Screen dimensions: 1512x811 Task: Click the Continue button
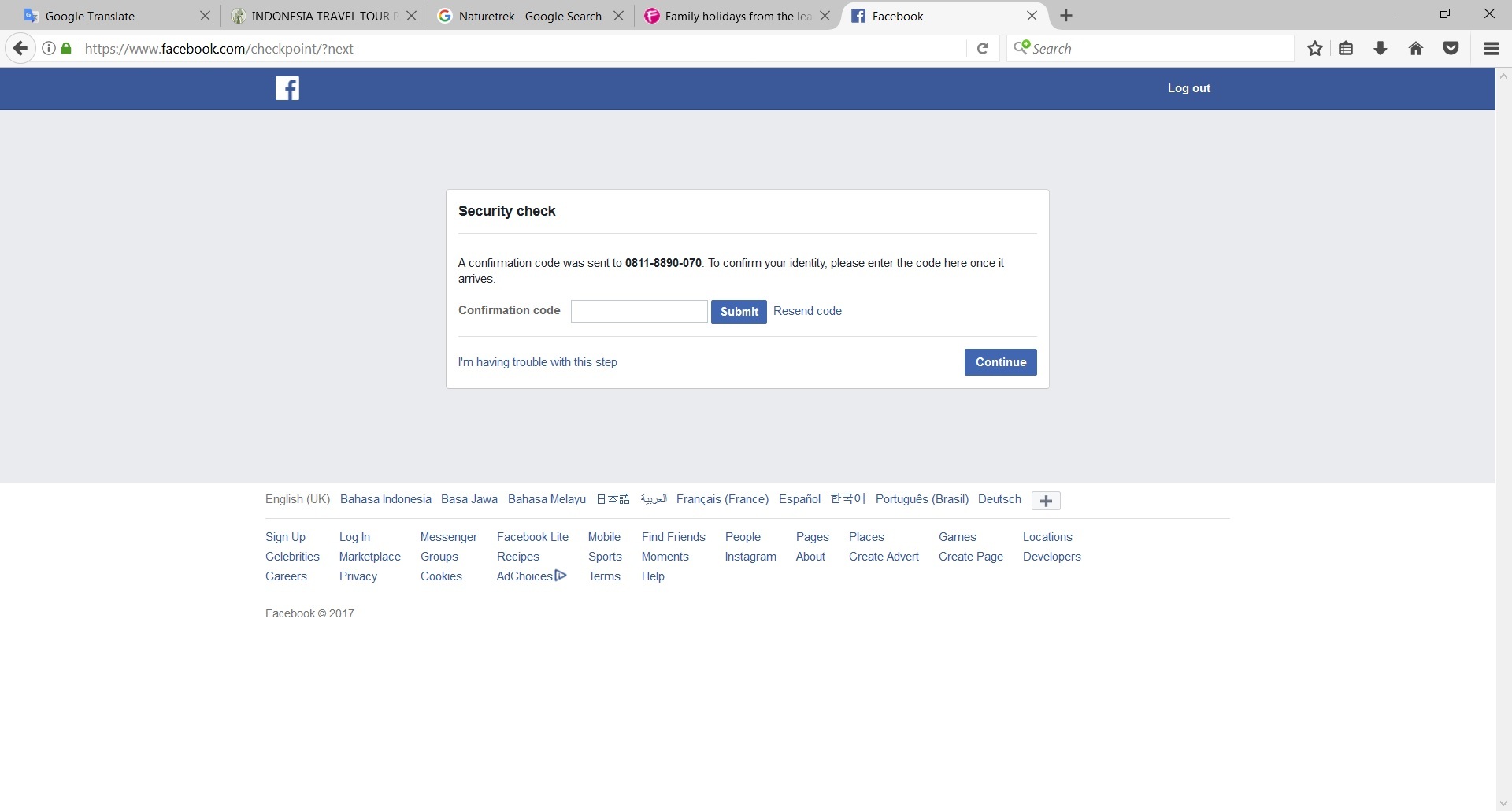1001,362
